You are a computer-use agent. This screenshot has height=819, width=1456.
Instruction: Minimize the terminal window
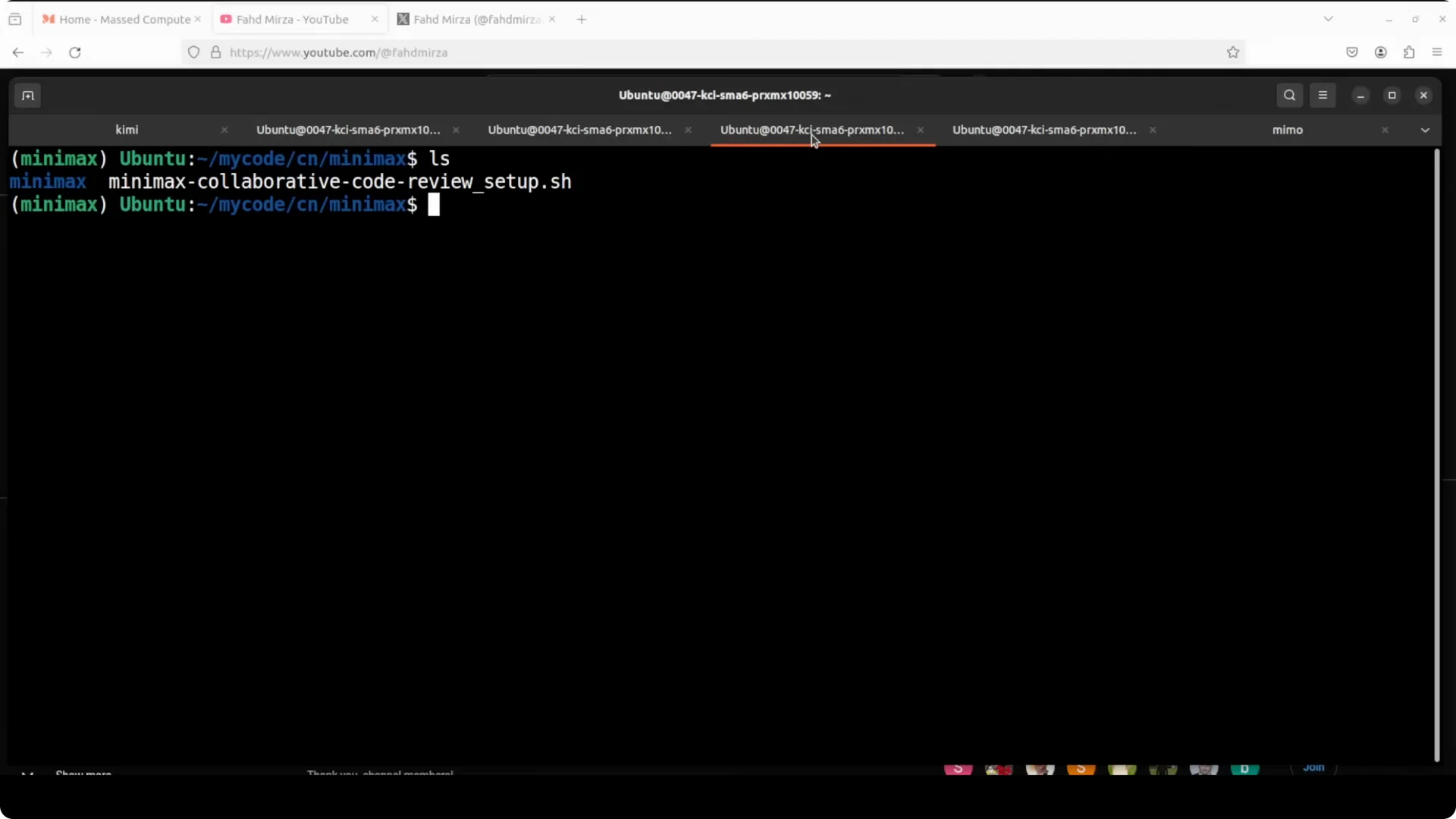point(1360,96)
